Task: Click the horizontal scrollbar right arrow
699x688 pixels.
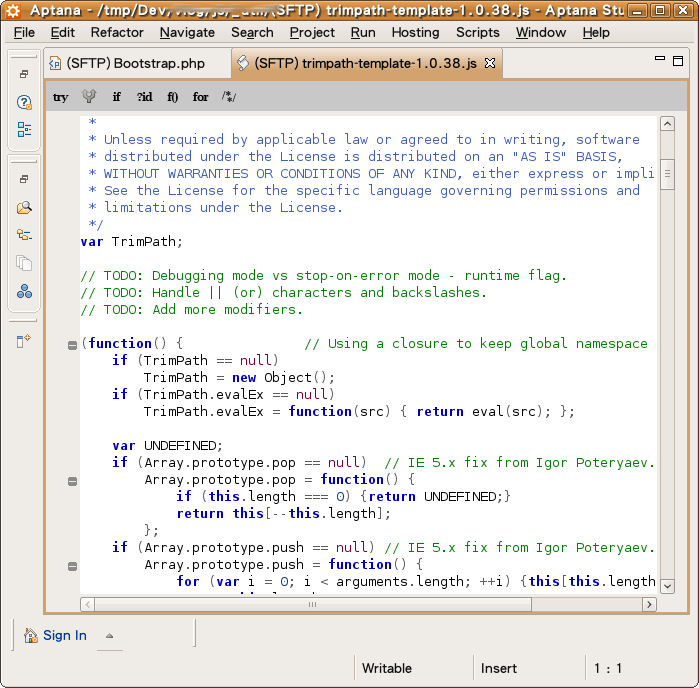Action: coord(649,604)
